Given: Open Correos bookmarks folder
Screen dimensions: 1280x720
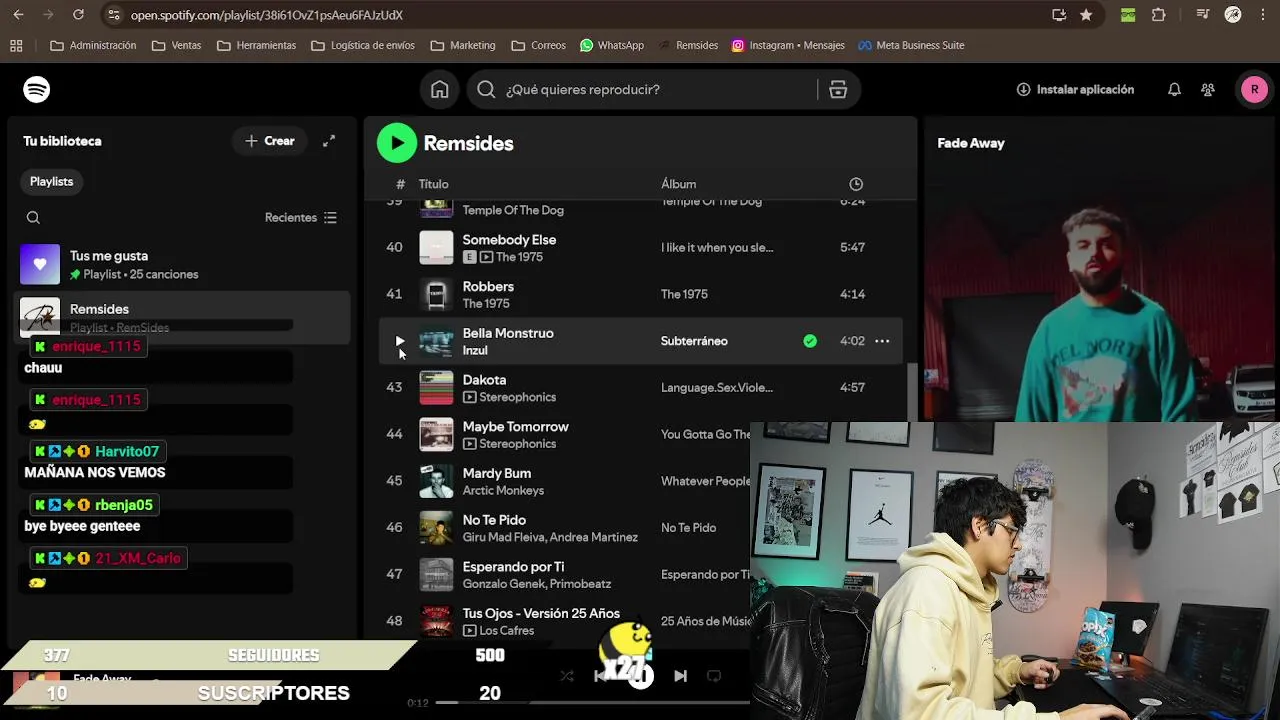Looking at the screenshot, I should point(538,45).
